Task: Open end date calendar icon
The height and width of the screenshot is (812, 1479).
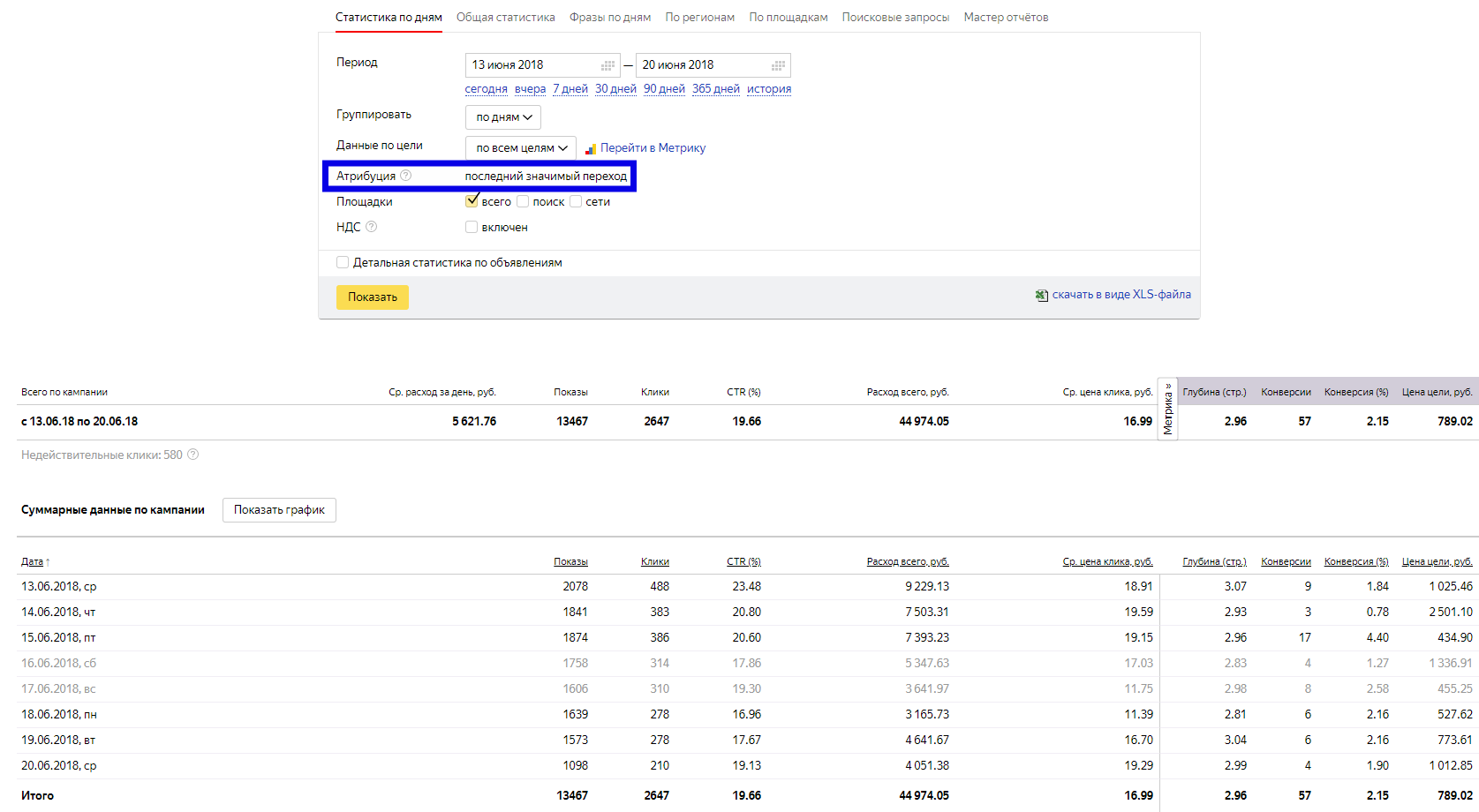Action: pos(779,65)
